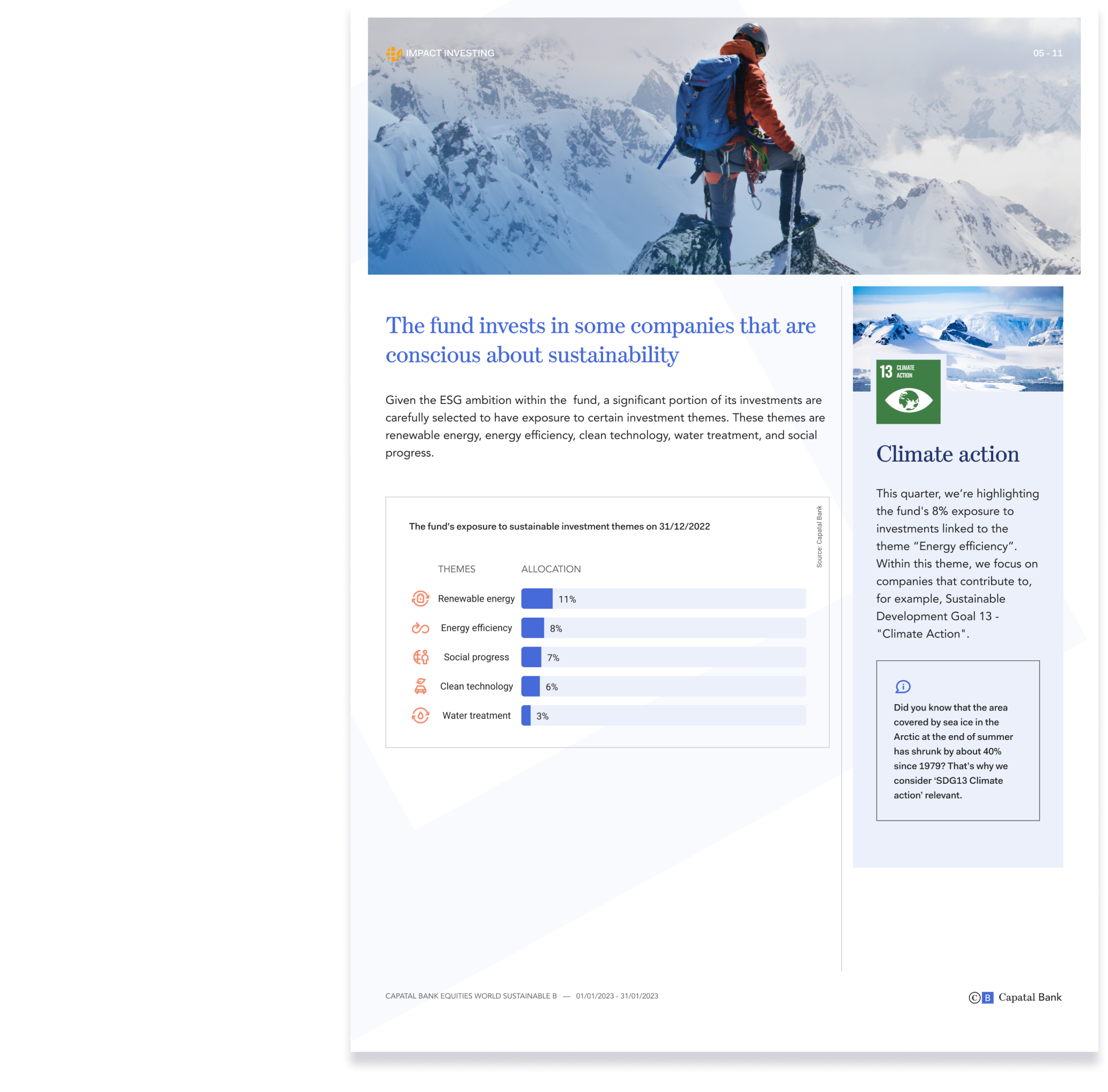Viewport: 1108px width, 1092px height.
Task: Click the Impact Investing globe logo
Action: click(x=394, y=53)
